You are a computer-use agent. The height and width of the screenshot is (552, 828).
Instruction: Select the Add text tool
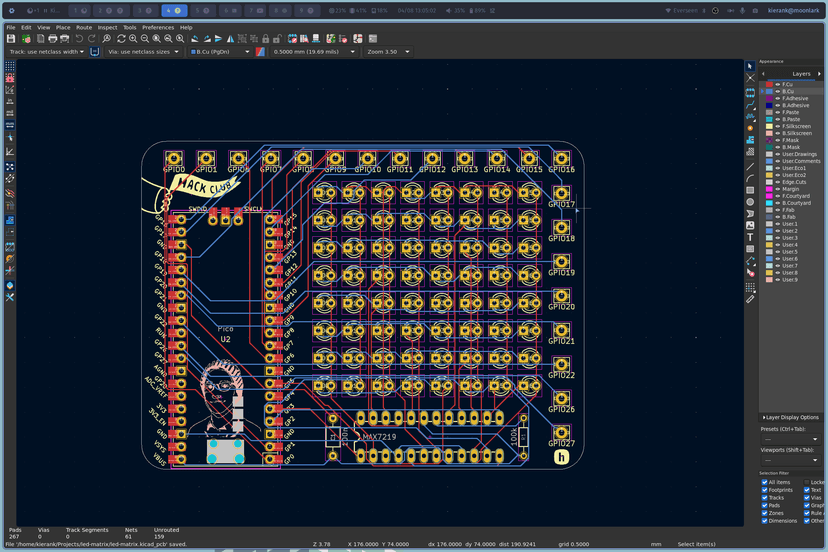click(750, 237)
